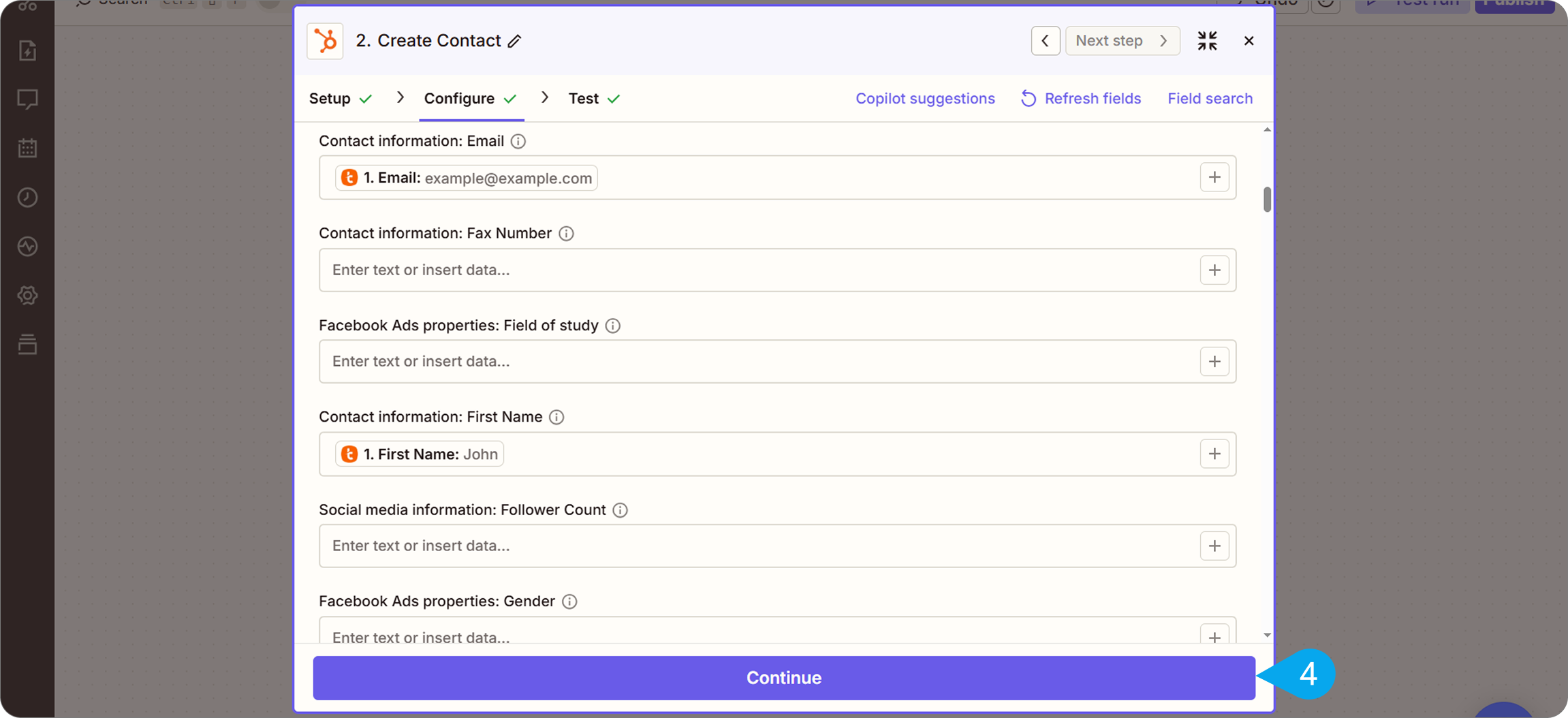Switch to the Test tab

[x=584, y=99]
